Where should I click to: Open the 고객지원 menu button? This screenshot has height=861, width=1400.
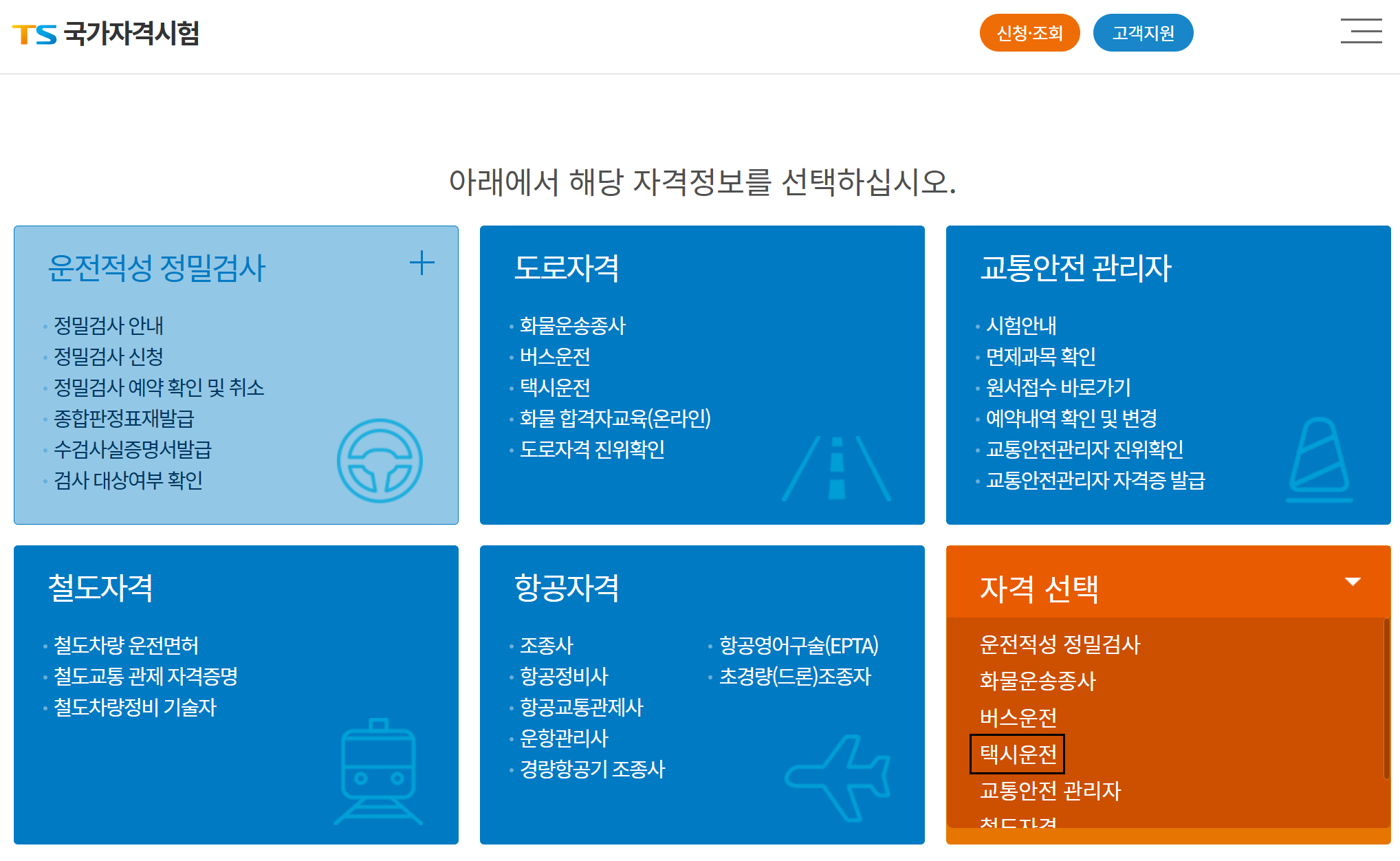1143,33
